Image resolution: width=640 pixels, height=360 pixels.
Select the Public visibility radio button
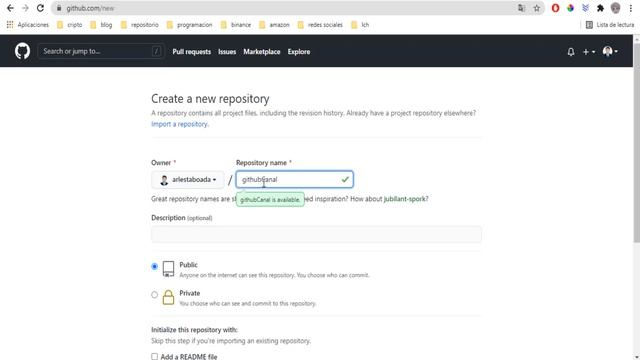[x=154, y=267]
